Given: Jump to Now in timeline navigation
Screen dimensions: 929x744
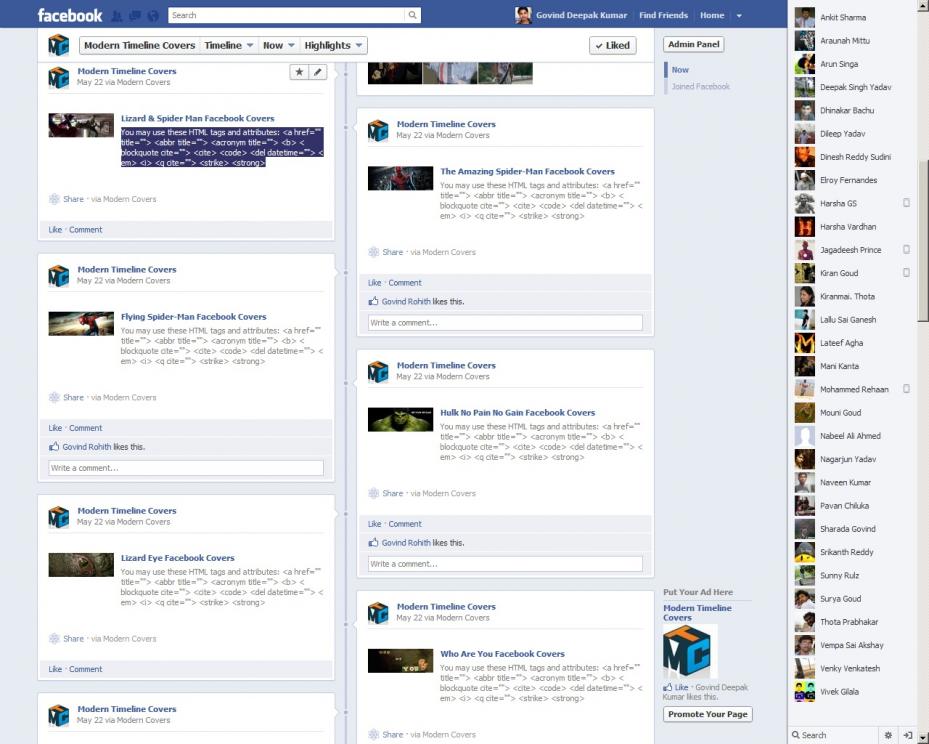Looking at the screenshot, I should click(680, 70).
